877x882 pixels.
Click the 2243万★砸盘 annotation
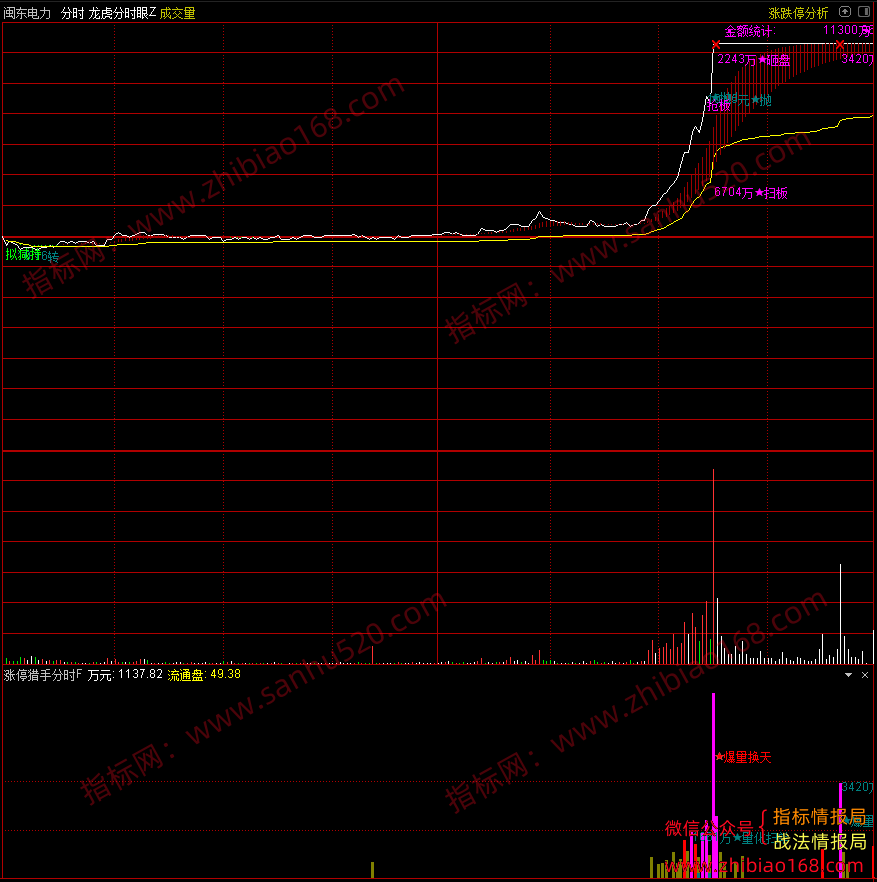[754, 60]
